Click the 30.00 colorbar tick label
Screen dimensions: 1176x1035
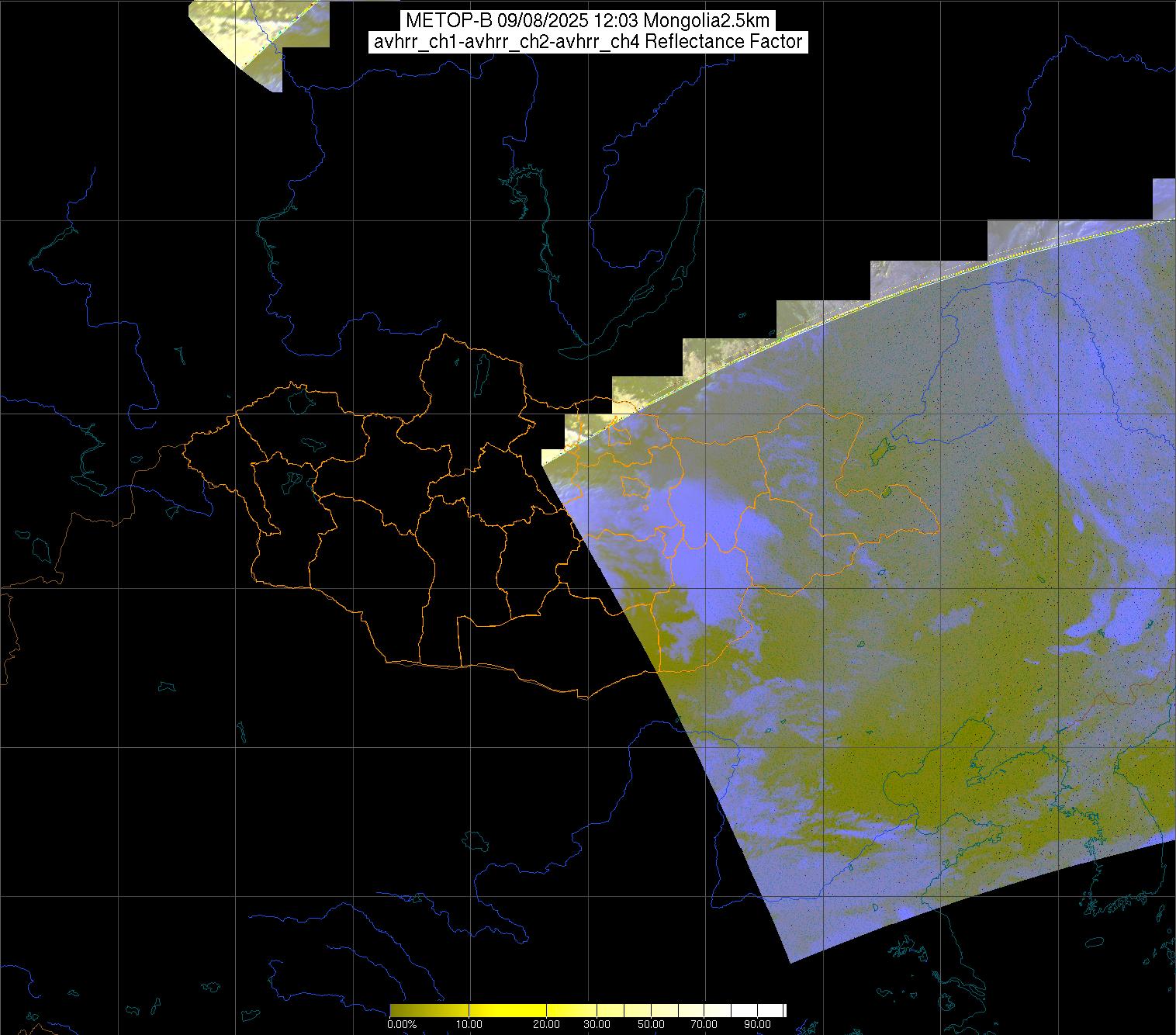(599, 1025)
